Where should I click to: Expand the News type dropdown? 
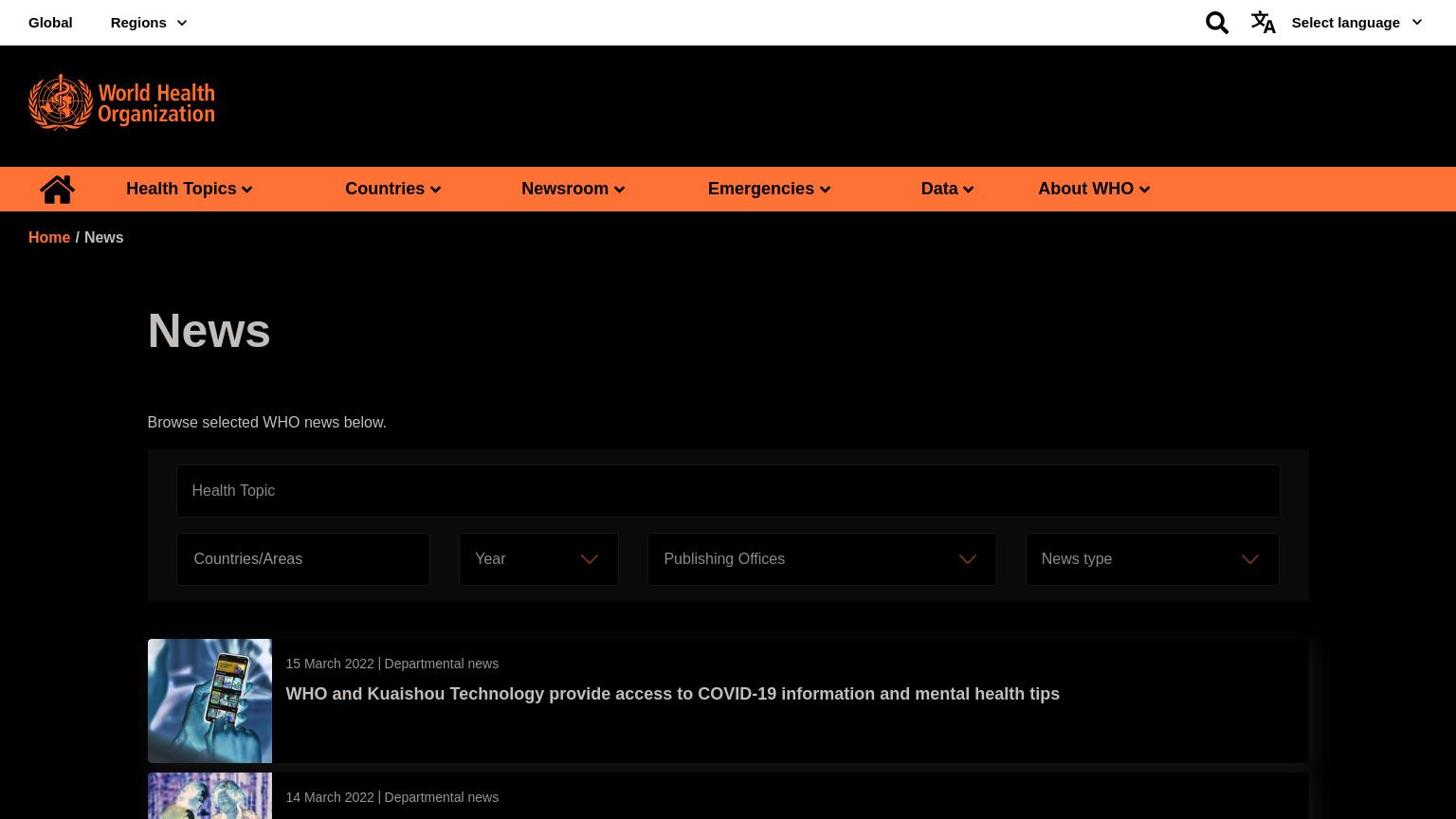coord(1152,559)
